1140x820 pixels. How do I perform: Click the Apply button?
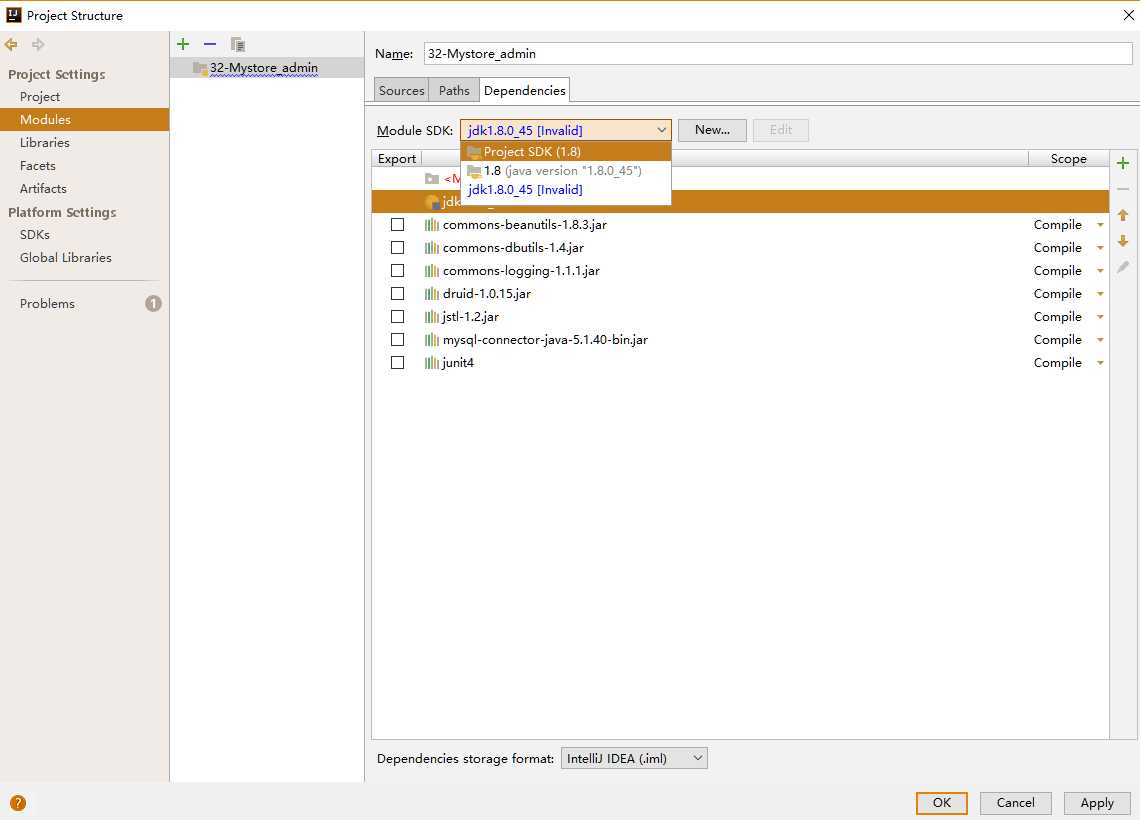[1096, 803]
